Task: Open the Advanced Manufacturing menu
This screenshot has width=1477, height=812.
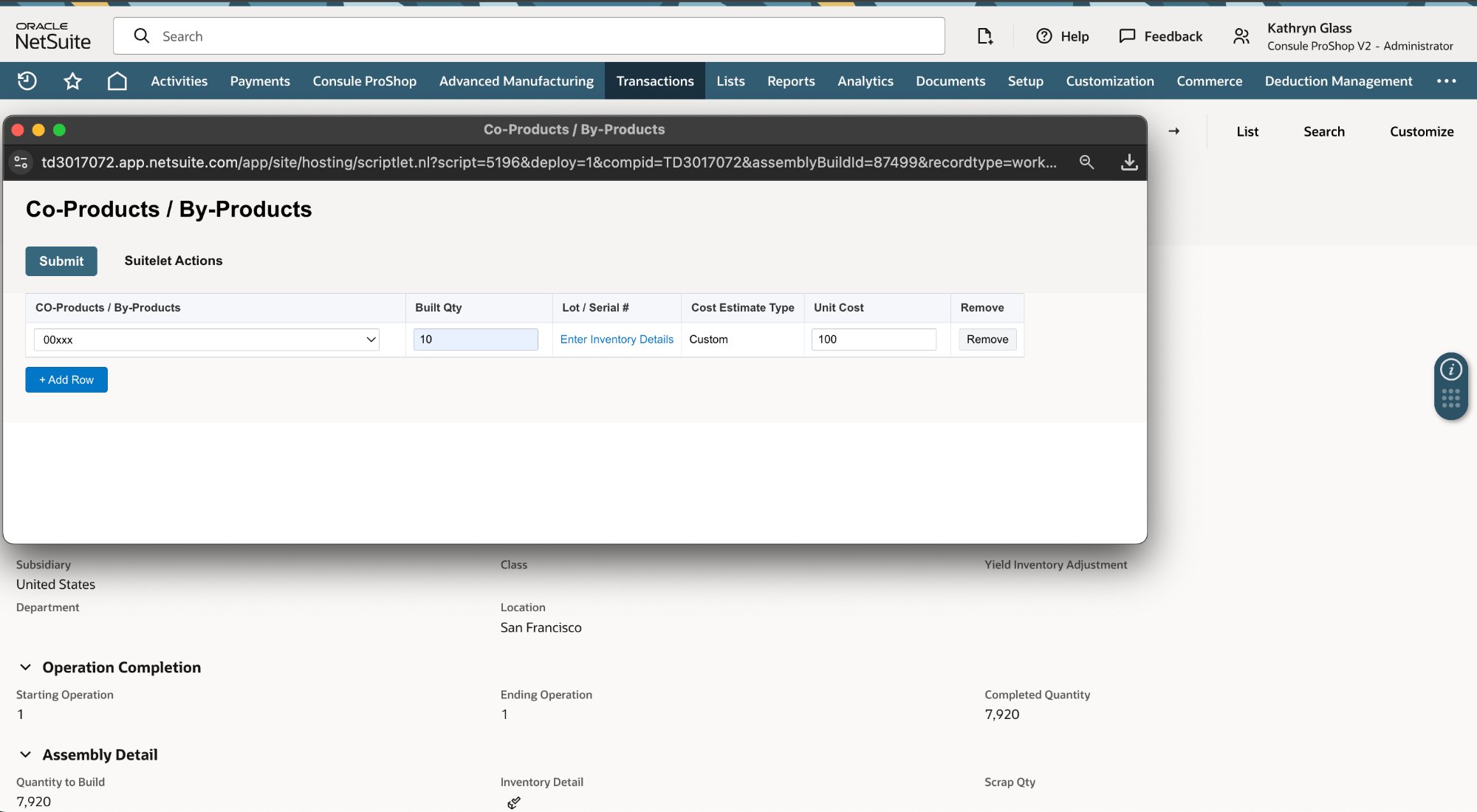Action: 516,80
